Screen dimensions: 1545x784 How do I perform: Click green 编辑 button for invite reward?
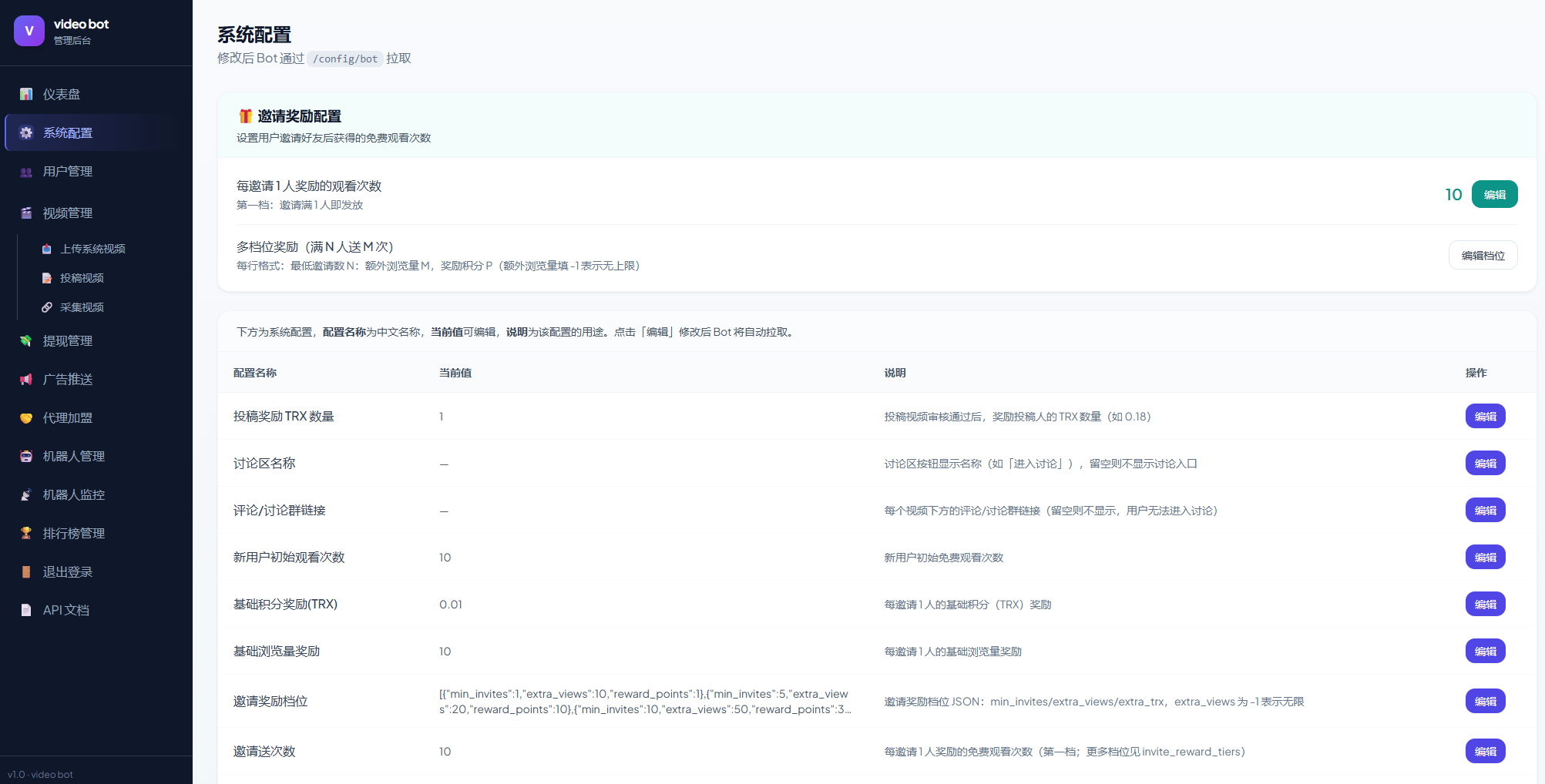(x=1494, y=195)
